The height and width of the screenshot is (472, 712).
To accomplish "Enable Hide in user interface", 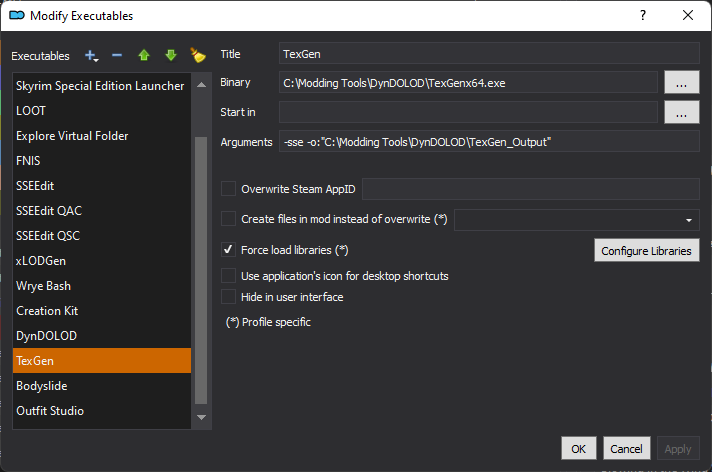I will [229, 297].
